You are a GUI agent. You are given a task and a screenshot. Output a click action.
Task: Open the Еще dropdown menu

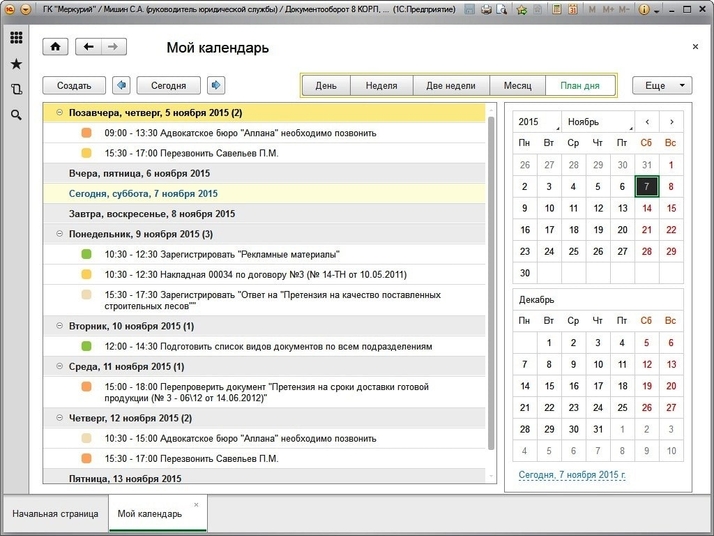(x=661, y=86)
